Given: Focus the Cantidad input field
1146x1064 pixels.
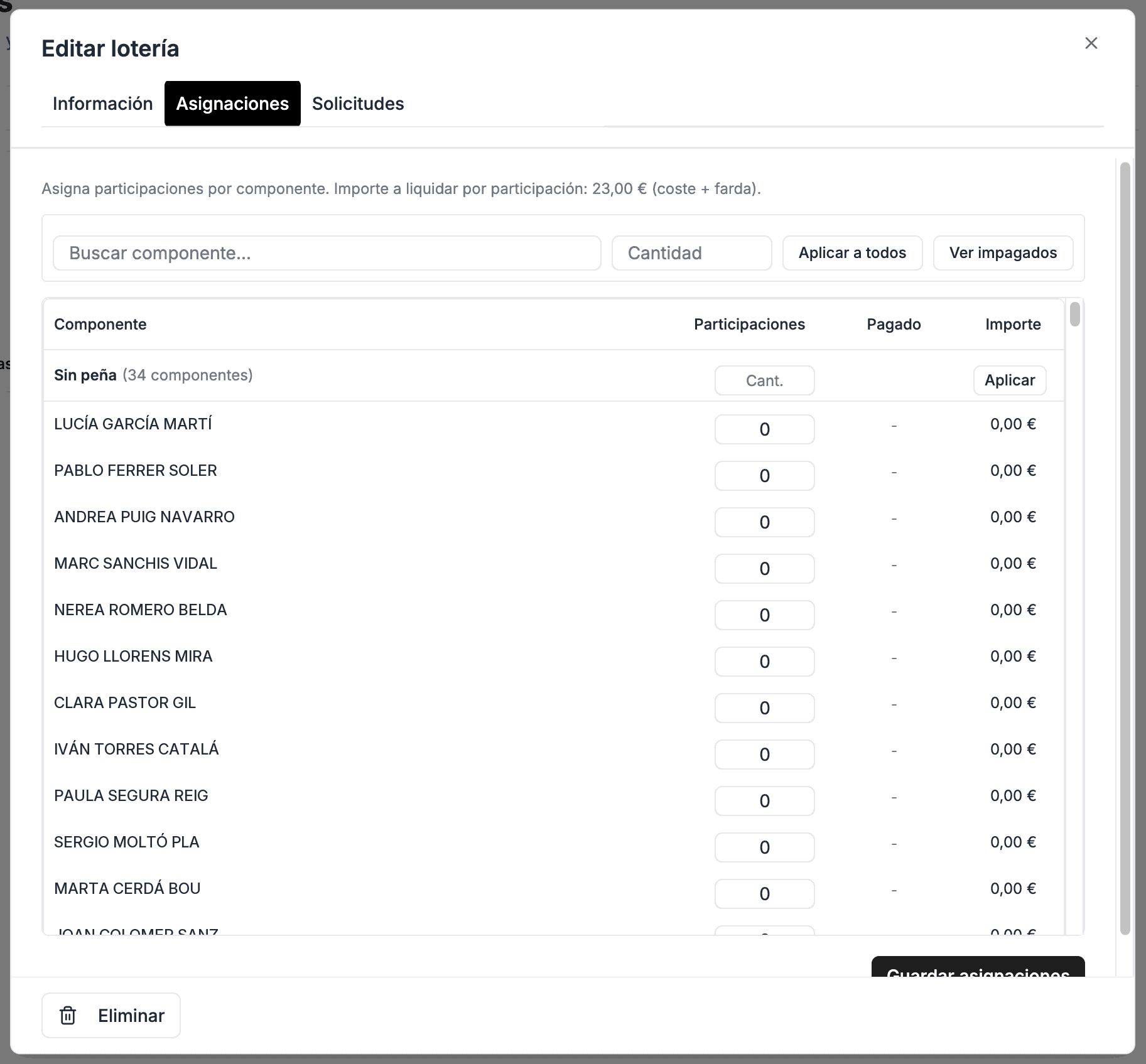Looking at the screenshot, I should coord(692,253).
